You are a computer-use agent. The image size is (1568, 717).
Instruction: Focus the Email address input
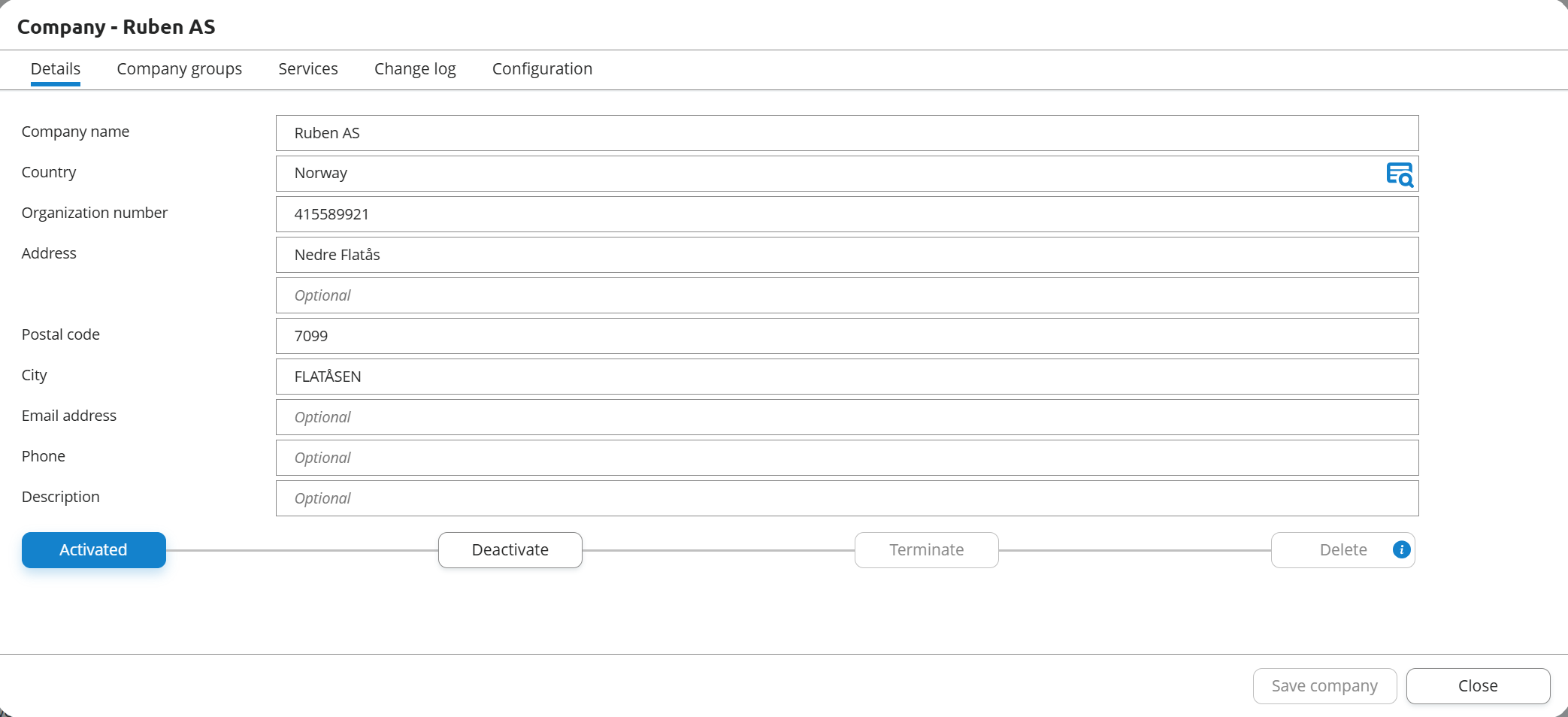pyautogui.click(x=846, y=417)
